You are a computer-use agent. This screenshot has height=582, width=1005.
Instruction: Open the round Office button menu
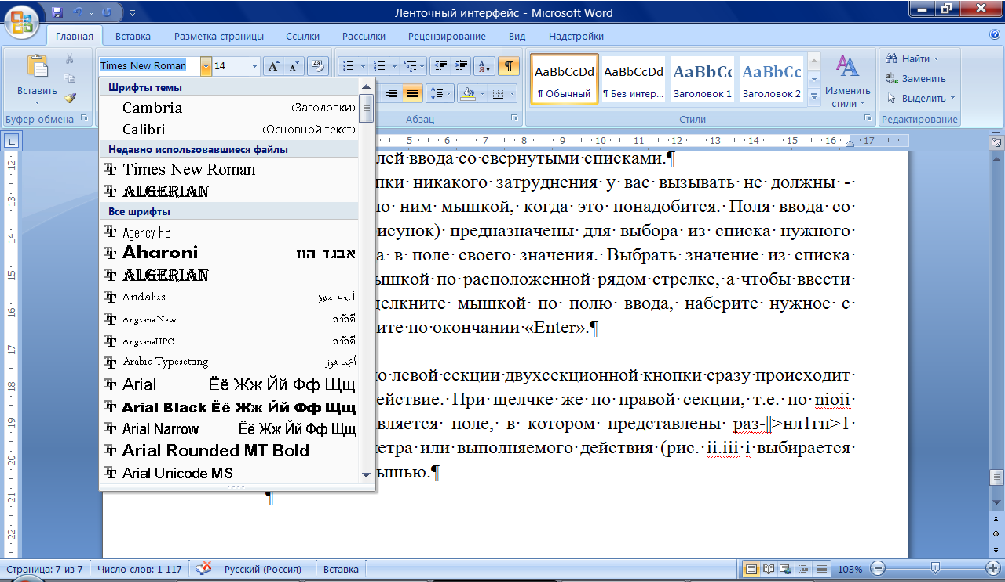pos(22,22)
